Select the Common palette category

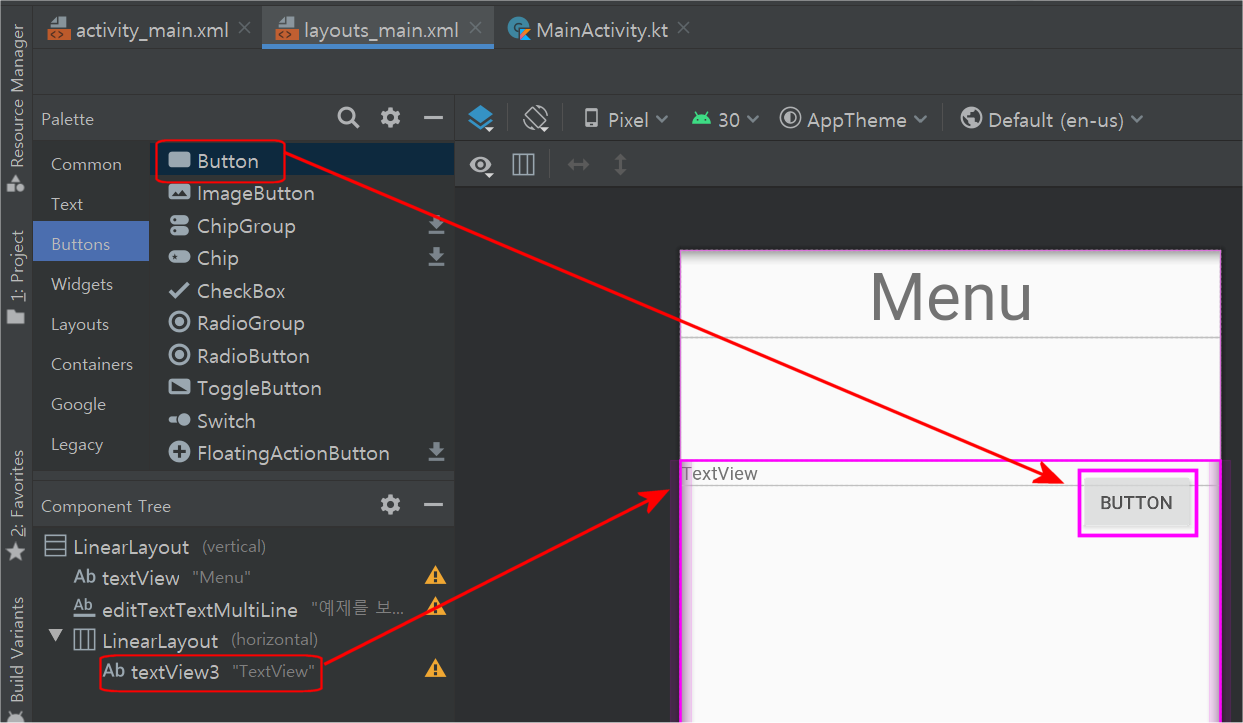91,164
